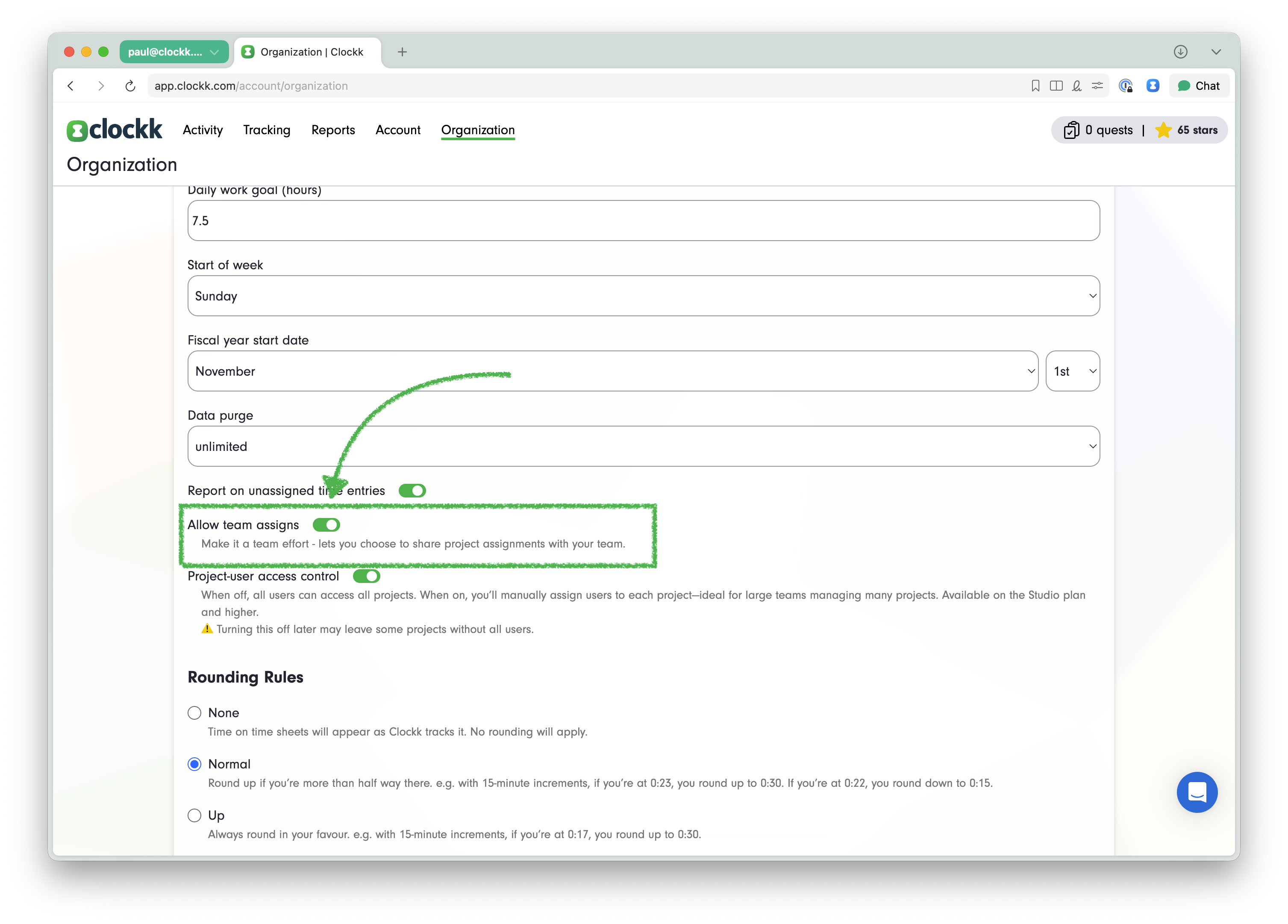
Task: Open the downloads icon in tab bar
Action: (x=1180, y=52)
